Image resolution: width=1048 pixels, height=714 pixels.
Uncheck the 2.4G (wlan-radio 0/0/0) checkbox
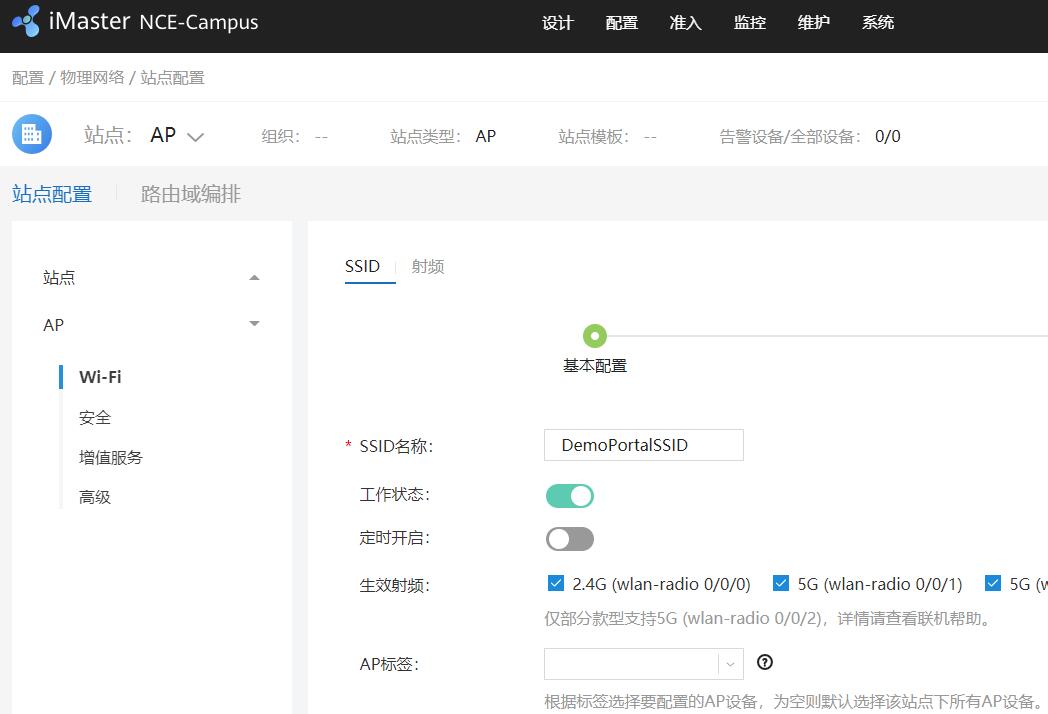tap(555, 581)
